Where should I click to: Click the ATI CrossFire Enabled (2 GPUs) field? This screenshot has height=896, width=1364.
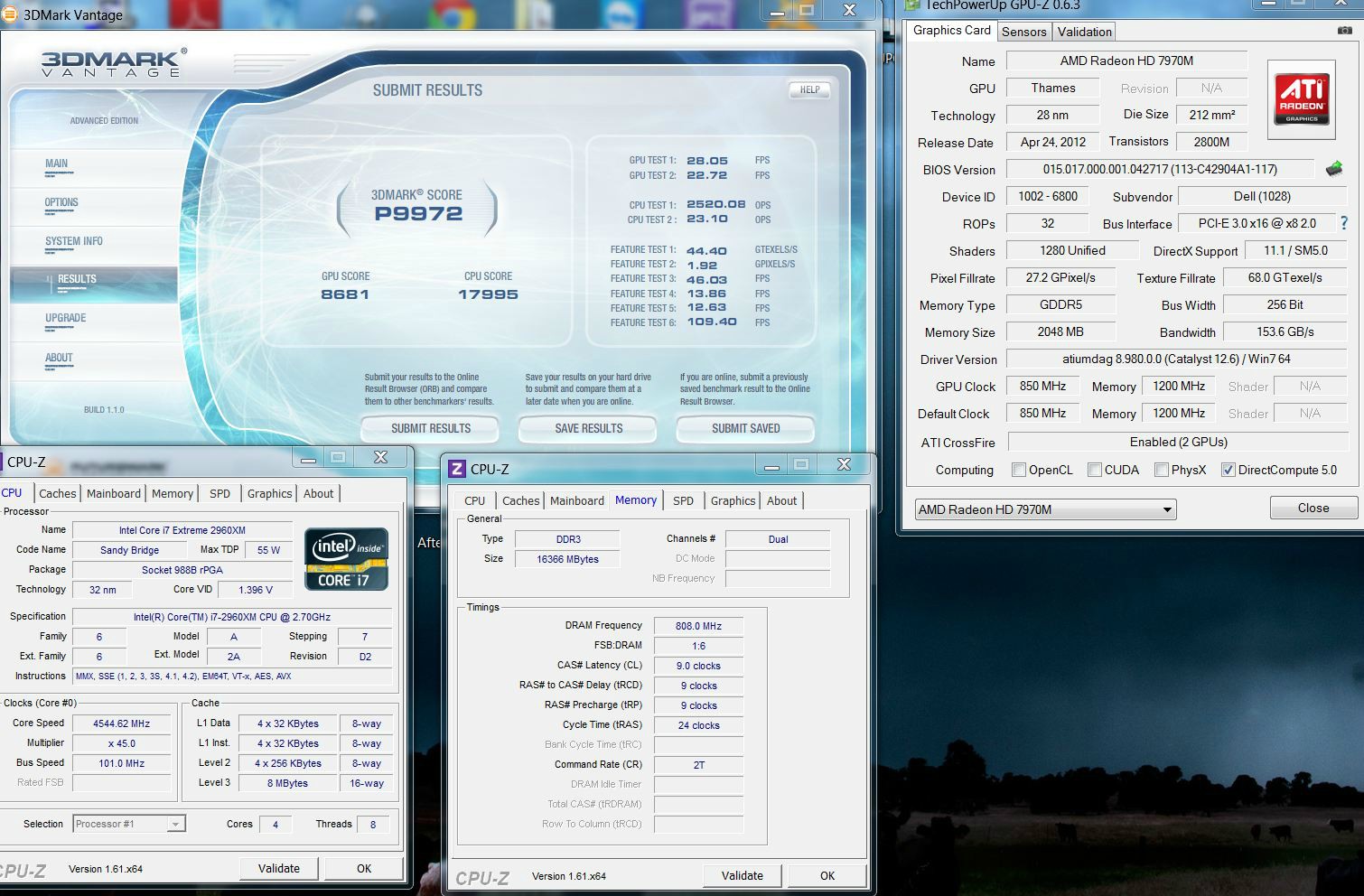[1177, 442]
